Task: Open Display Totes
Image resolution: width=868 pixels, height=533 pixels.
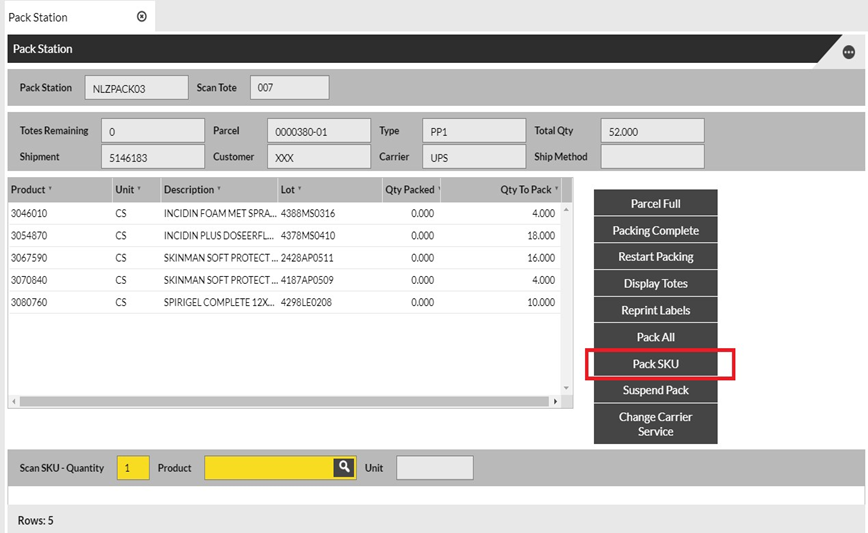Action: [x=655, y=284]
